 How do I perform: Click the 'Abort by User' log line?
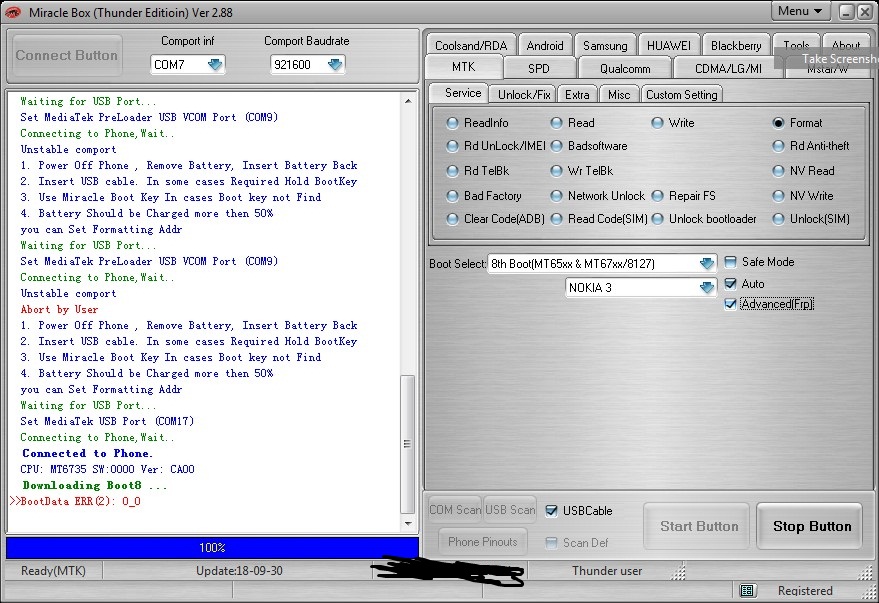59,309
